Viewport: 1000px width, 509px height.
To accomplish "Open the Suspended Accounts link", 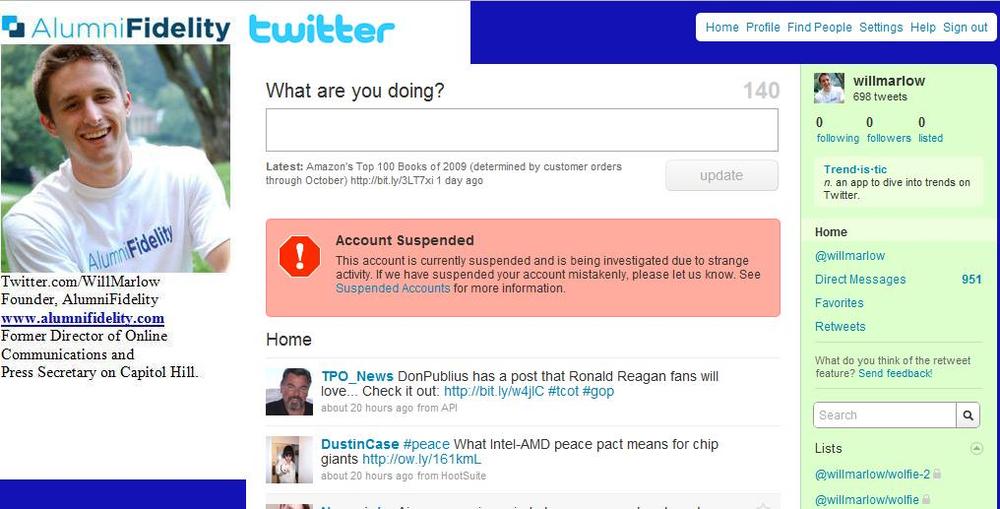I will coord(393,288).
